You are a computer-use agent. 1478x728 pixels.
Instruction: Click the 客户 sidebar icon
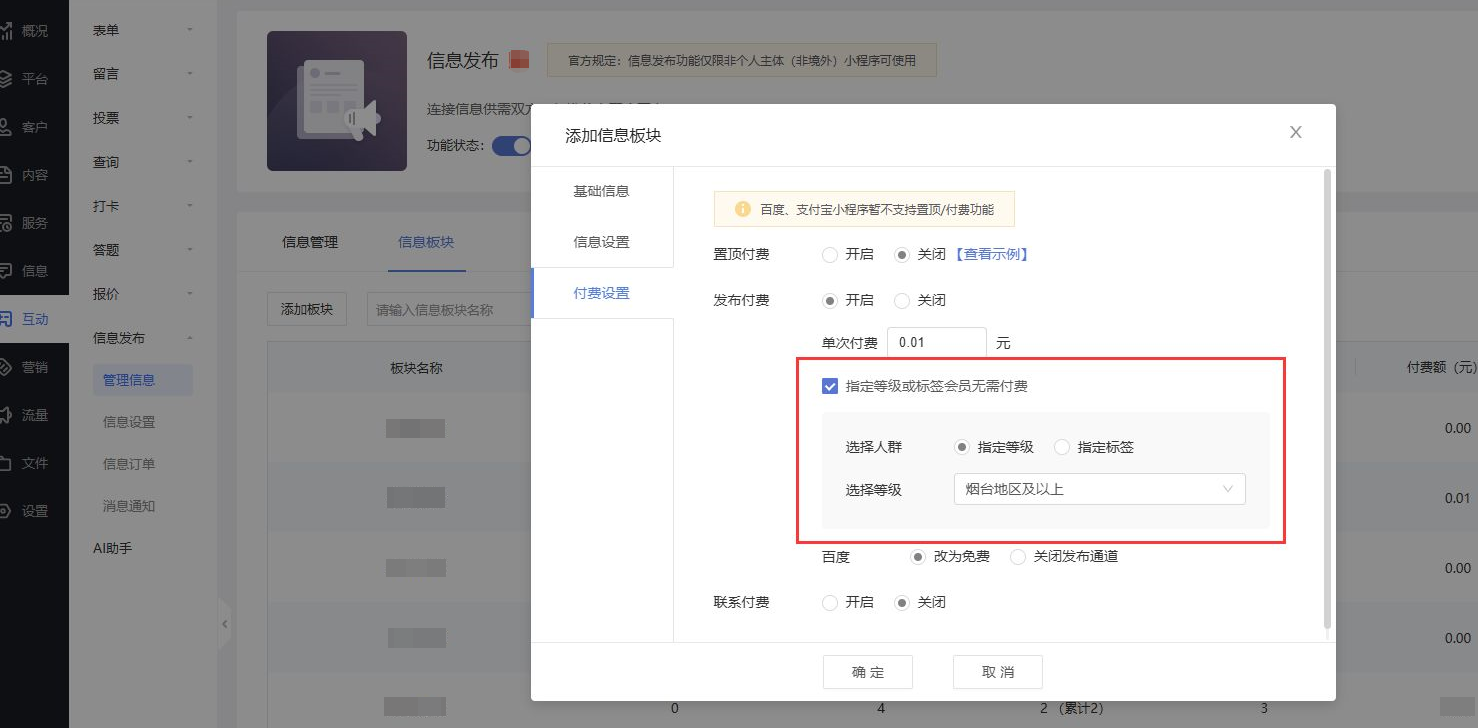[x=6, y=127]
